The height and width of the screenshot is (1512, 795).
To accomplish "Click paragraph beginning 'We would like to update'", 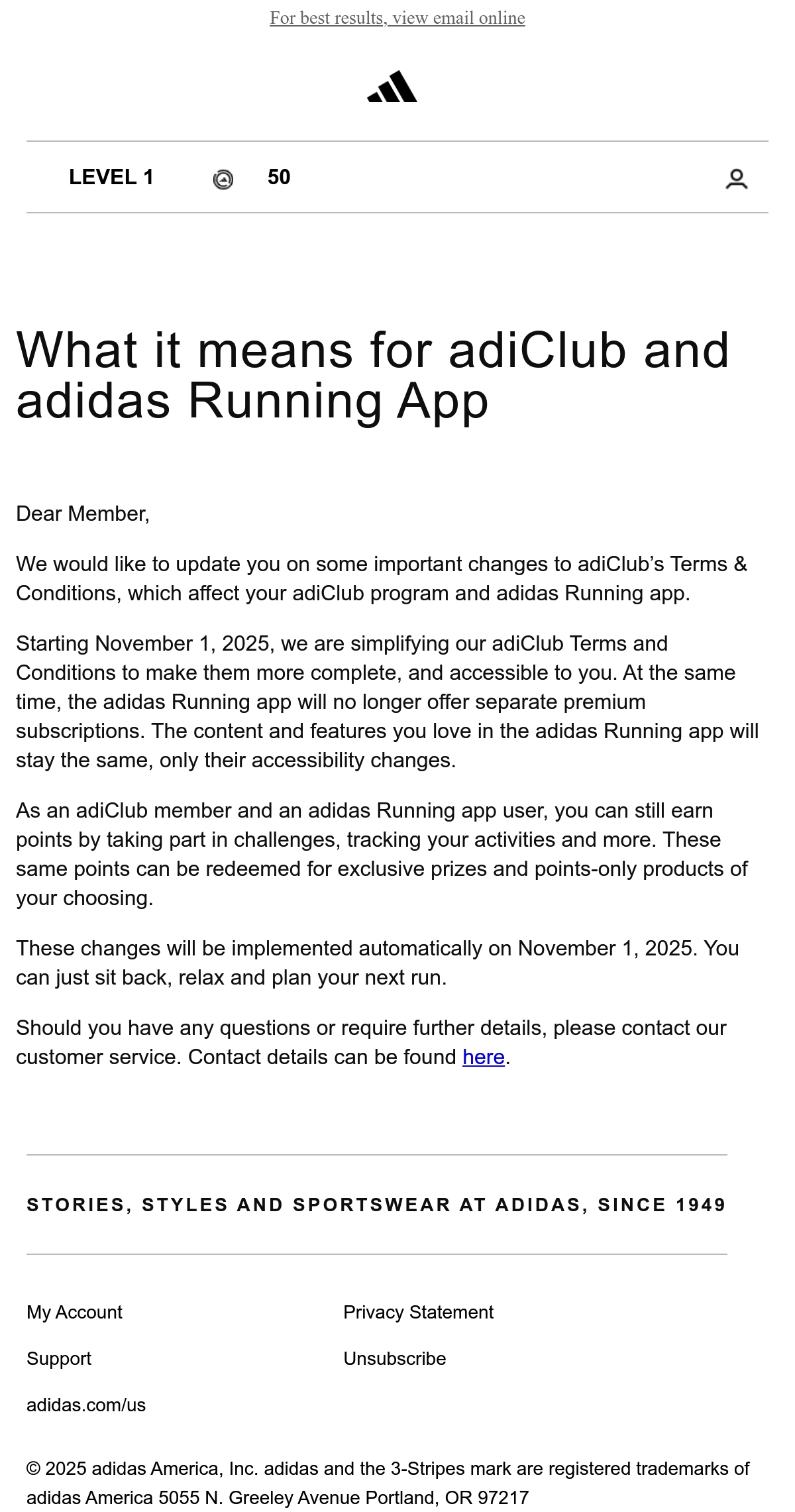I will click(382, 578).
